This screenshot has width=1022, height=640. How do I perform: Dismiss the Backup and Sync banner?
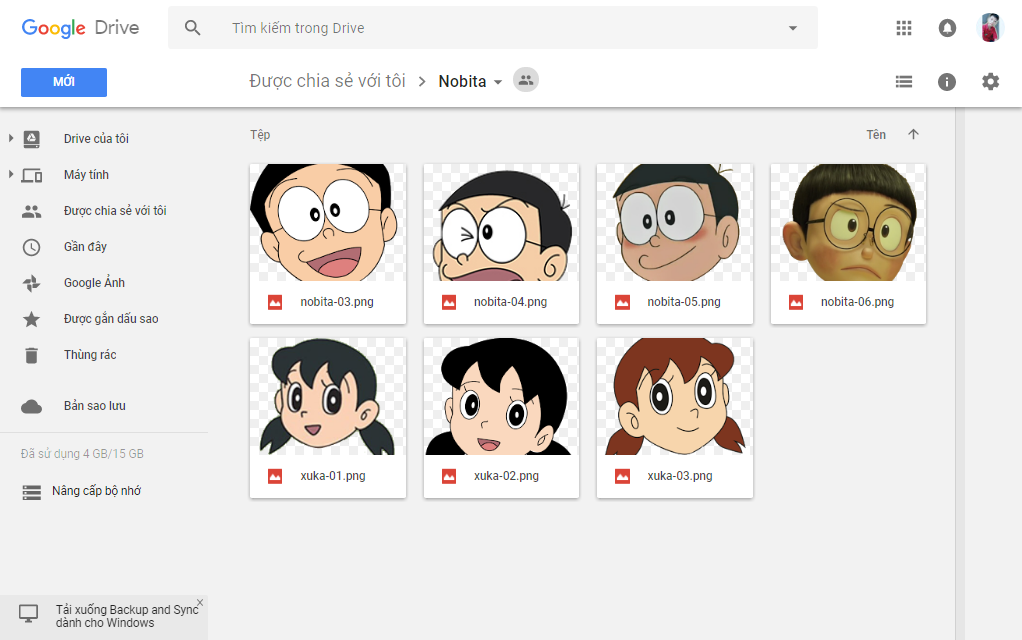(200, 603)
